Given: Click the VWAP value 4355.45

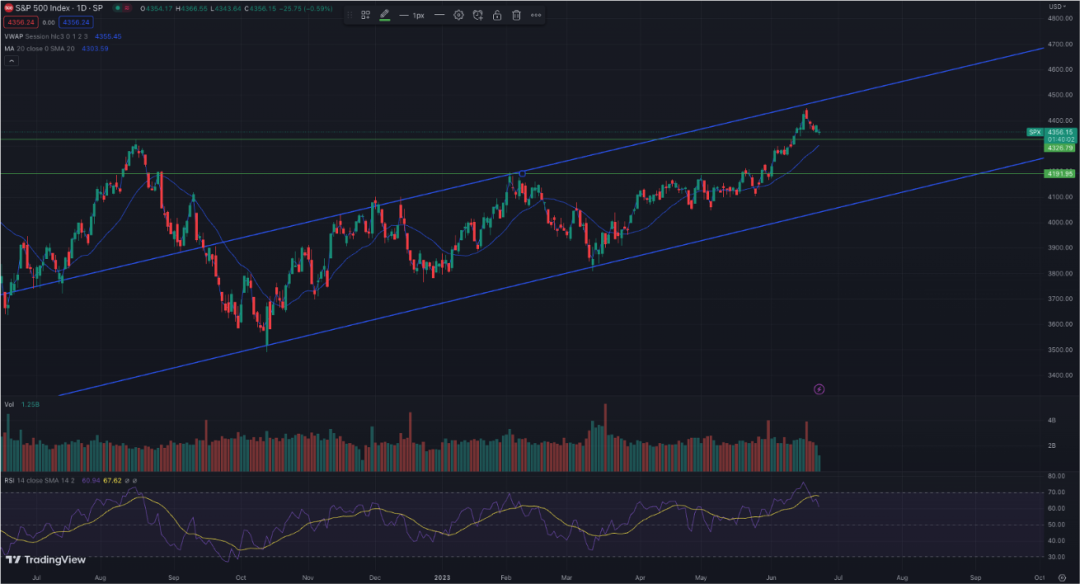Looking at the screenshot, I should click(x=108, y=36).
